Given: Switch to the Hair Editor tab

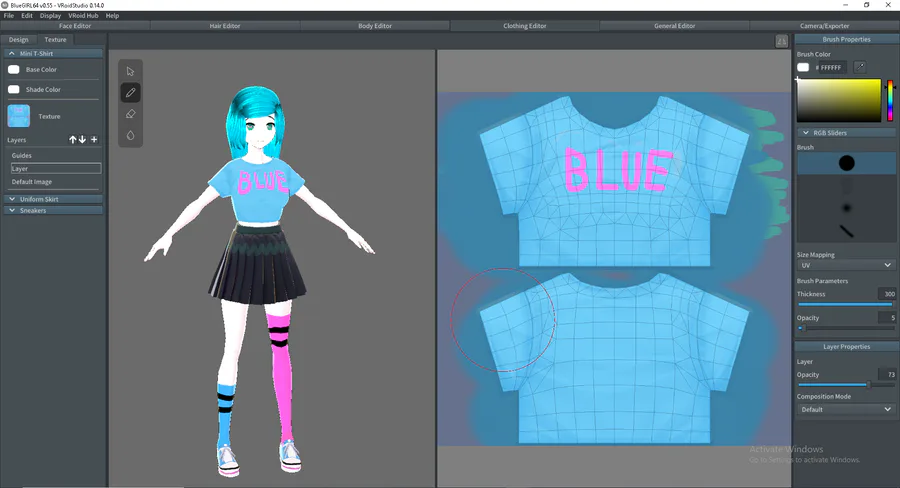Looking at the screenshot, I should pyautogui.click(x=224, y=26).
